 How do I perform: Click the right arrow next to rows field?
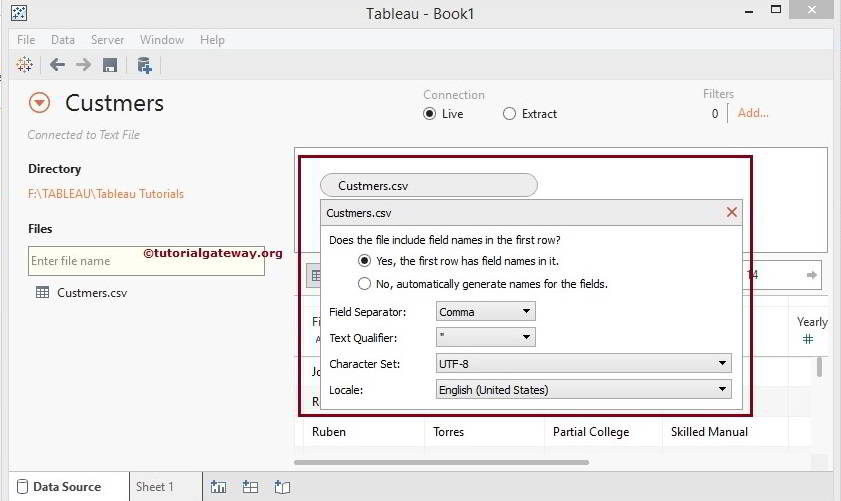(812, 275)
